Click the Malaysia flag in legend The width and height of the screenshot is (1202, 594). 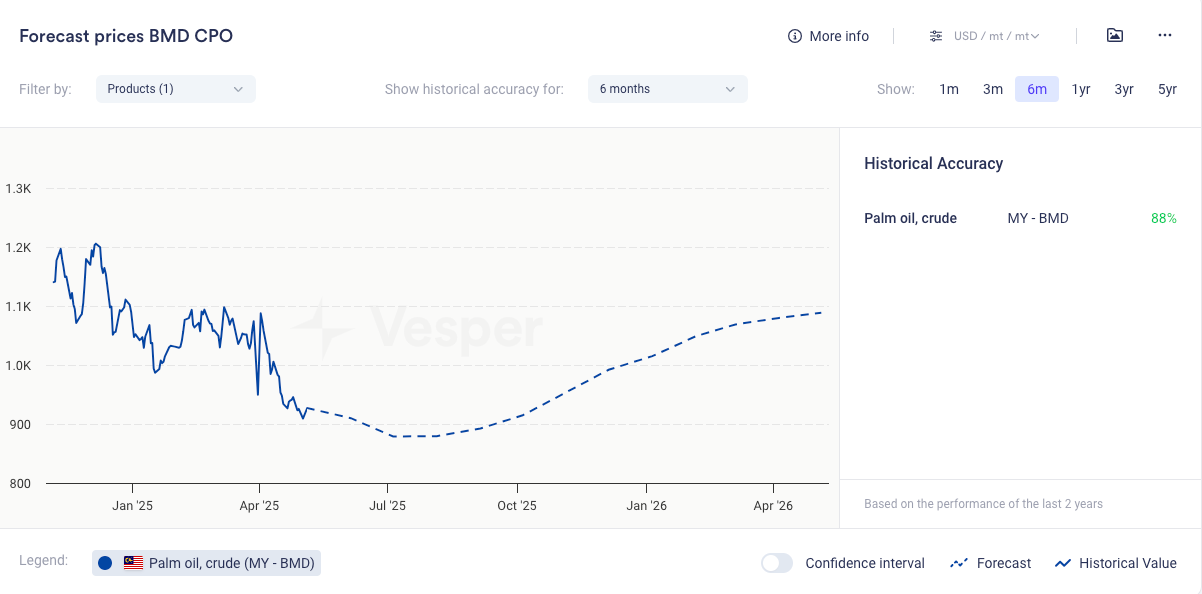coord(133,563)
